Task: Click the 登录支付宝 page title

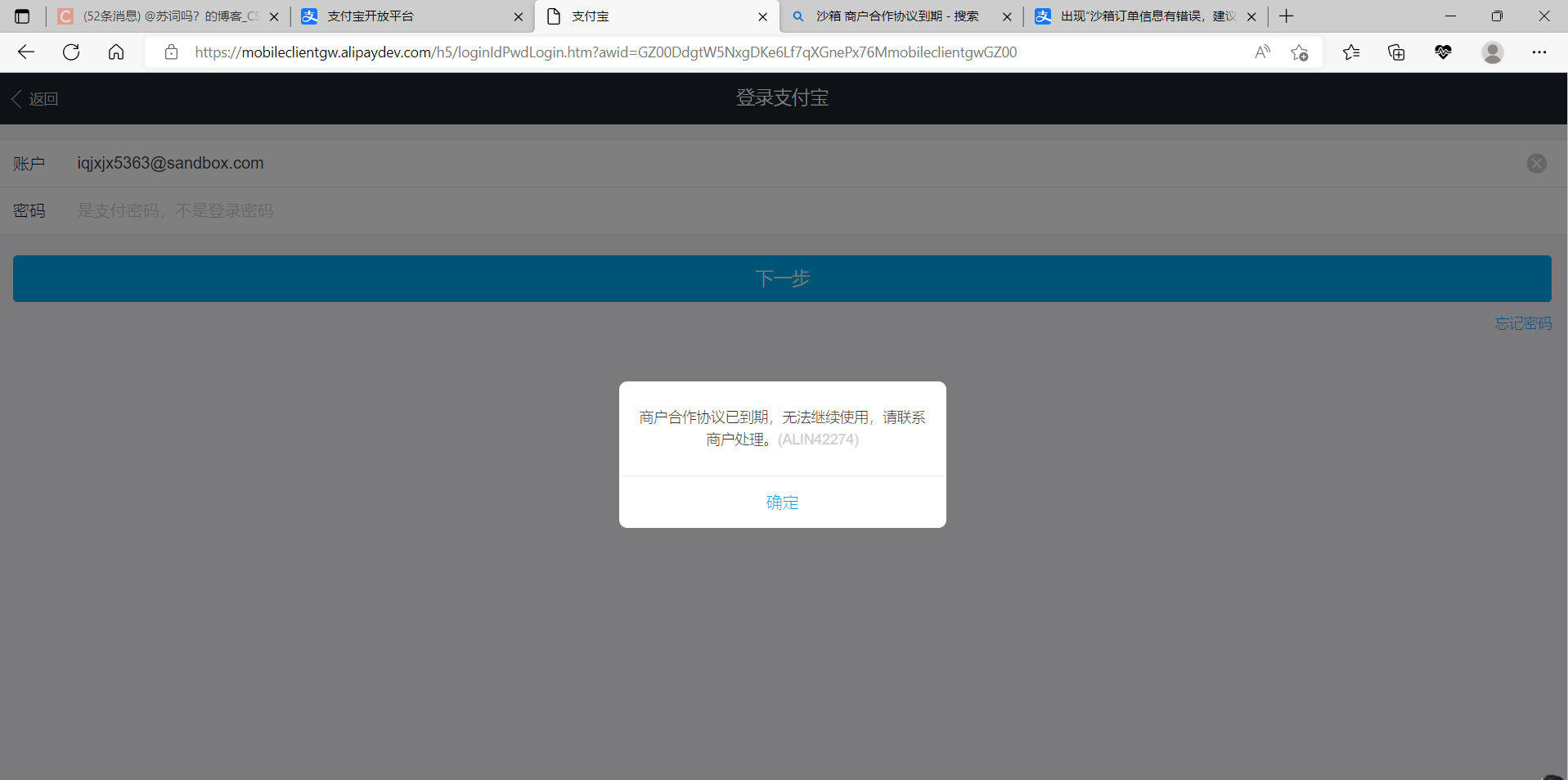Action: [x=782, y=97]
